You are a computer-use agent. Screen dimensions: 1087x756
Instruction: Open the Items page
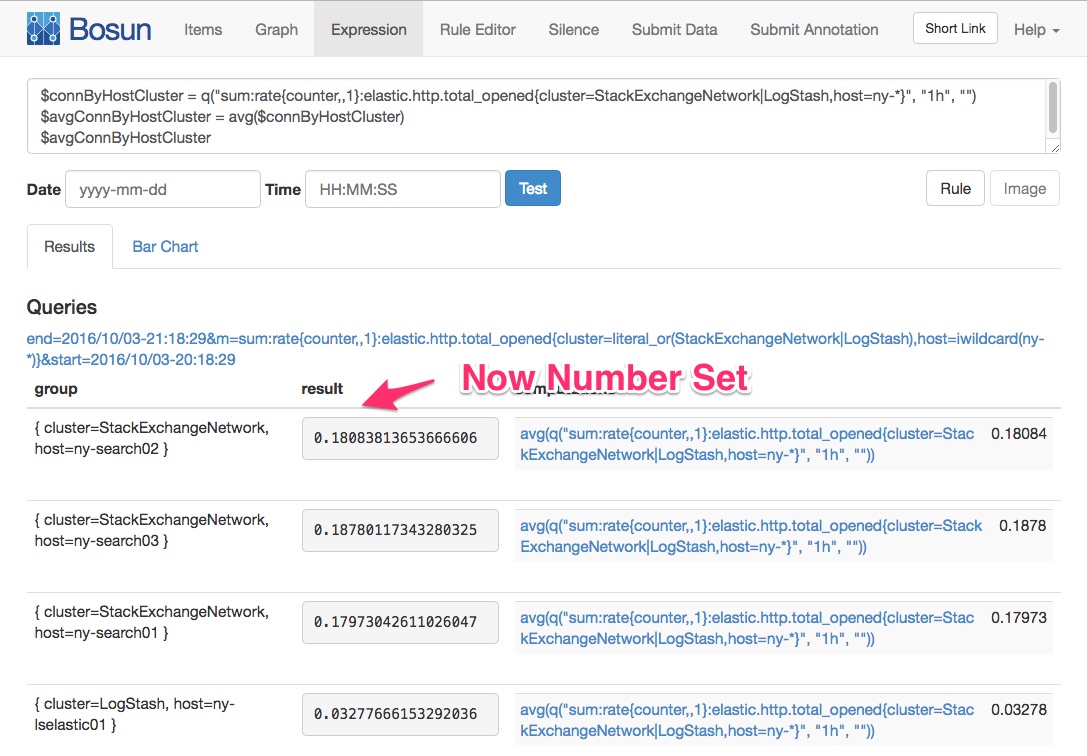click(203, 29)
